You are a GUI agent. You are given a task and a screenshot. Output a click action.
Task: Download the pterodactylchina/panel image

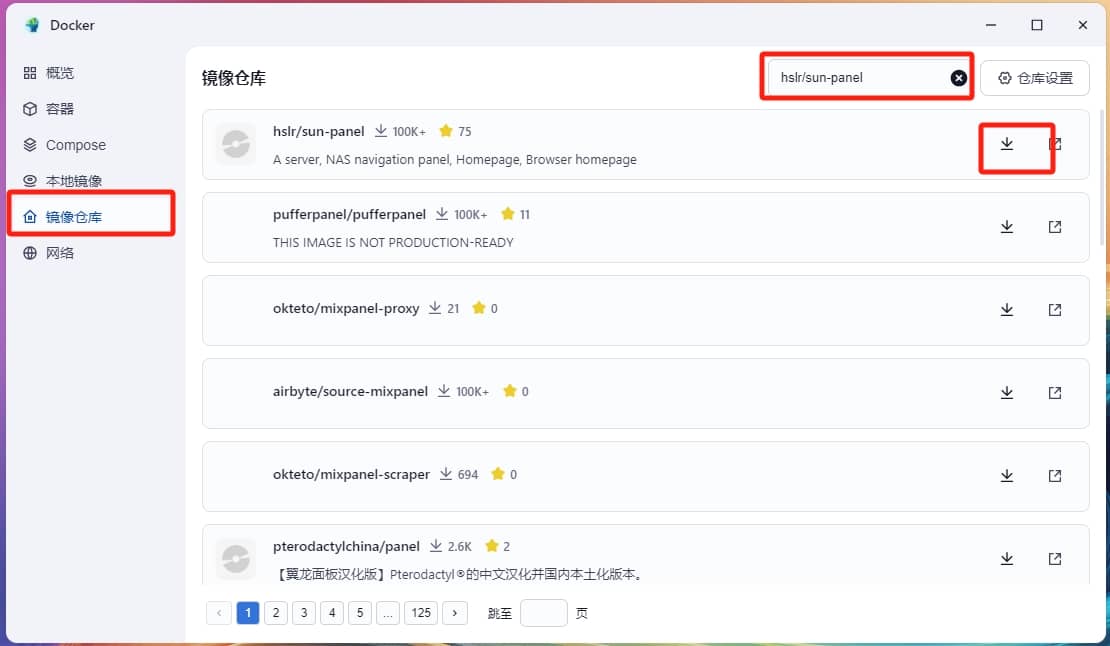pyautogui.click(x=1007, y=559)
